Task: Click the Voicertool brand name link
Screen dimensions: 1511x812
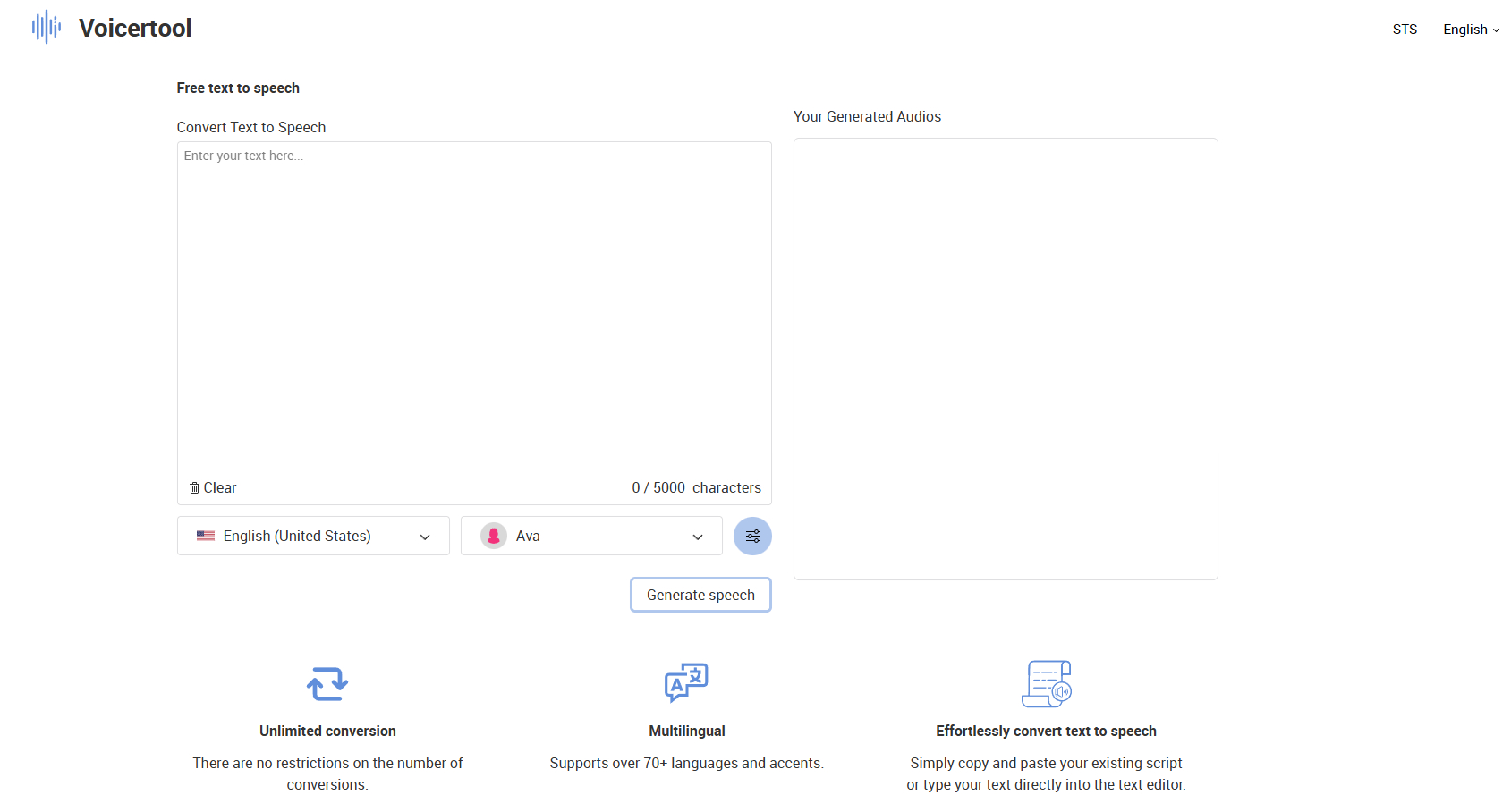Action: (135, 29)
